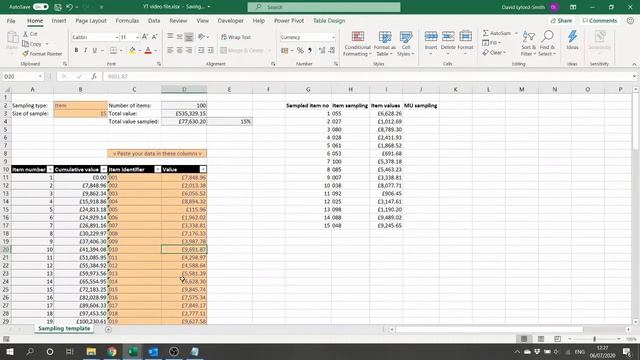
Task: Click Increase Font Size icon
Action: click(145, 37)
